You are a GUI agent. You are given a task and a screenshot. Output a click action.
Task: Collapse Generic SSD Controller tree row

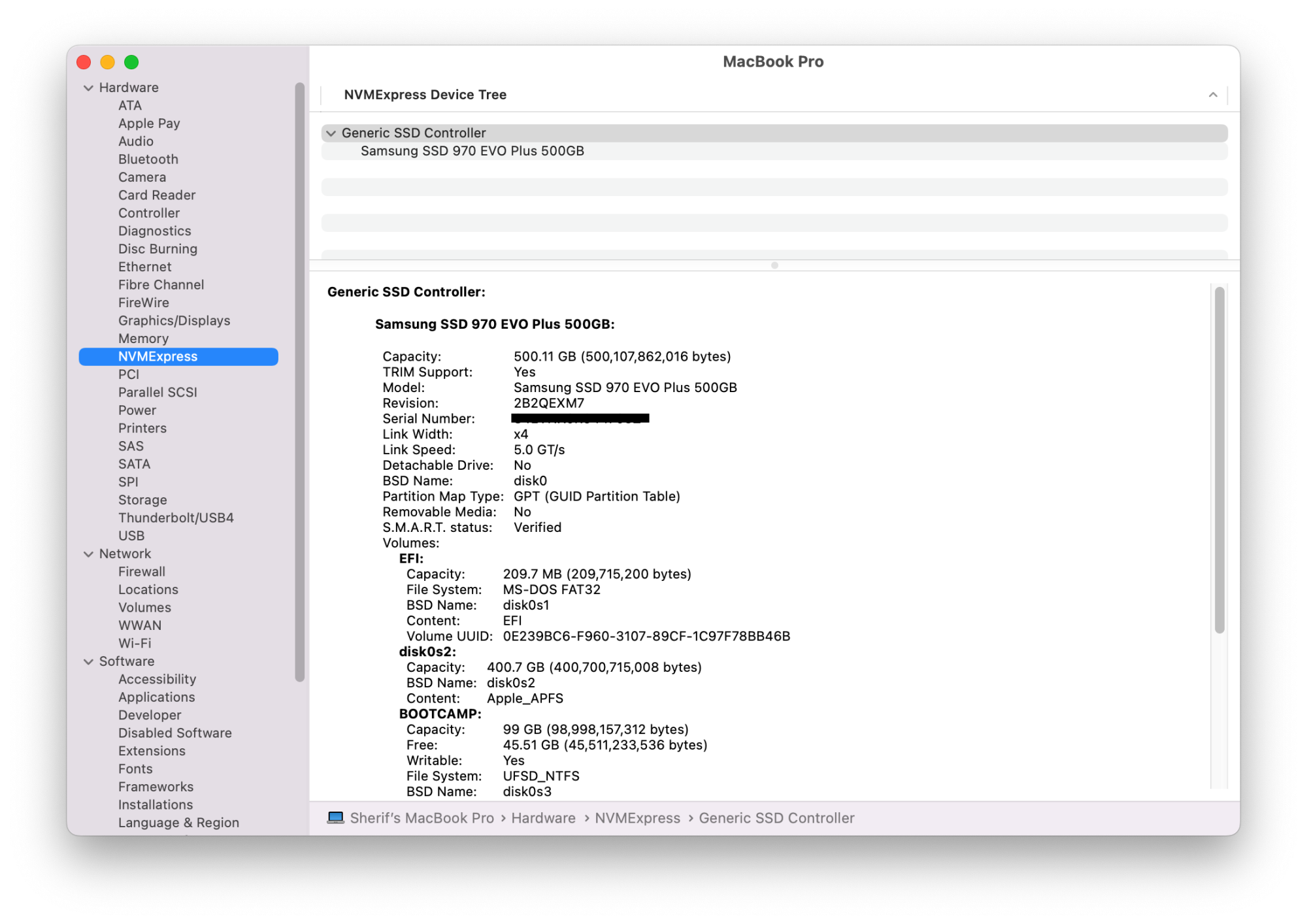pos(331,133)
